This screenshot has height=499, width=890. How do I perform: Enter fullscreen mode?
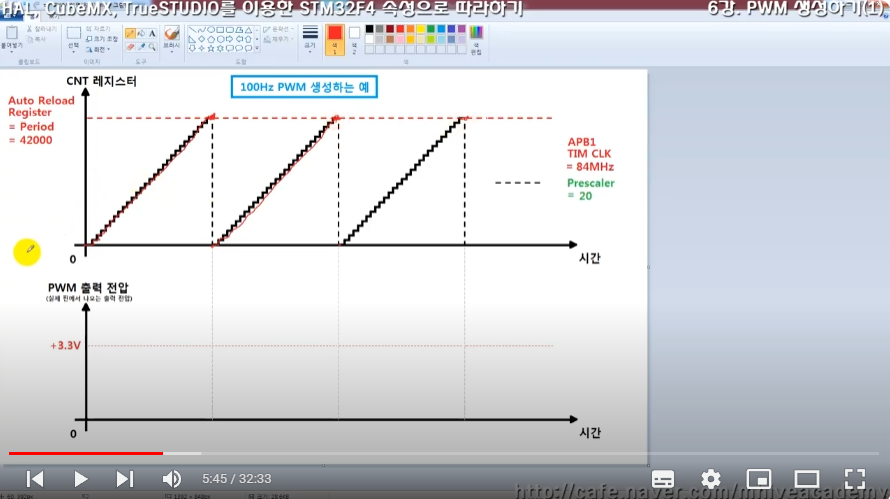854,479
